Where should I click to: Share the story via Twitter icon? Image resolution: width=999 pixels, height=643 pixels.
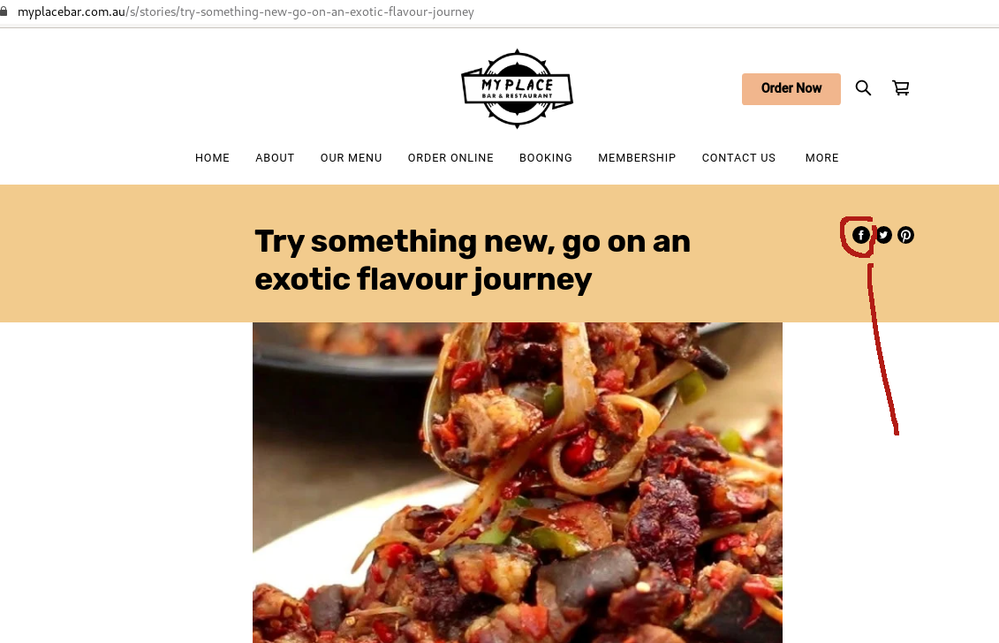883,235
